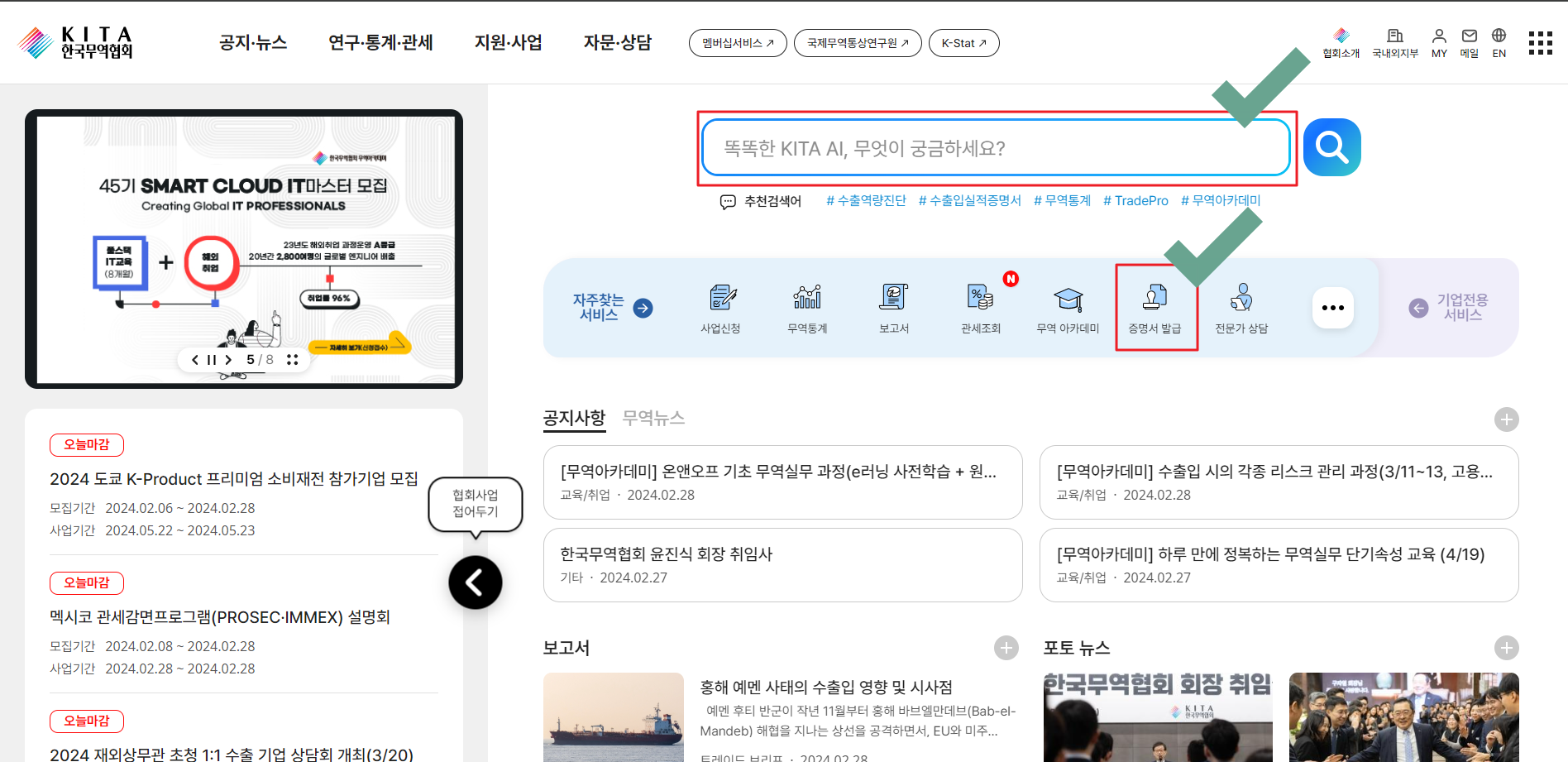The image size is (1568, 762).
Task: Open the 자문·상담 menu
Action: [x=618, y=43]
